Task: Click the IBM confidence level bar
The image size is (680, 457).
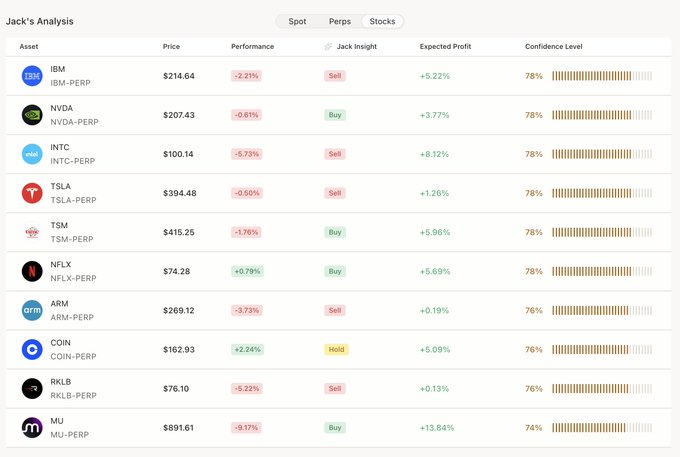Action: pyautogui.click(x=602, y=76)
